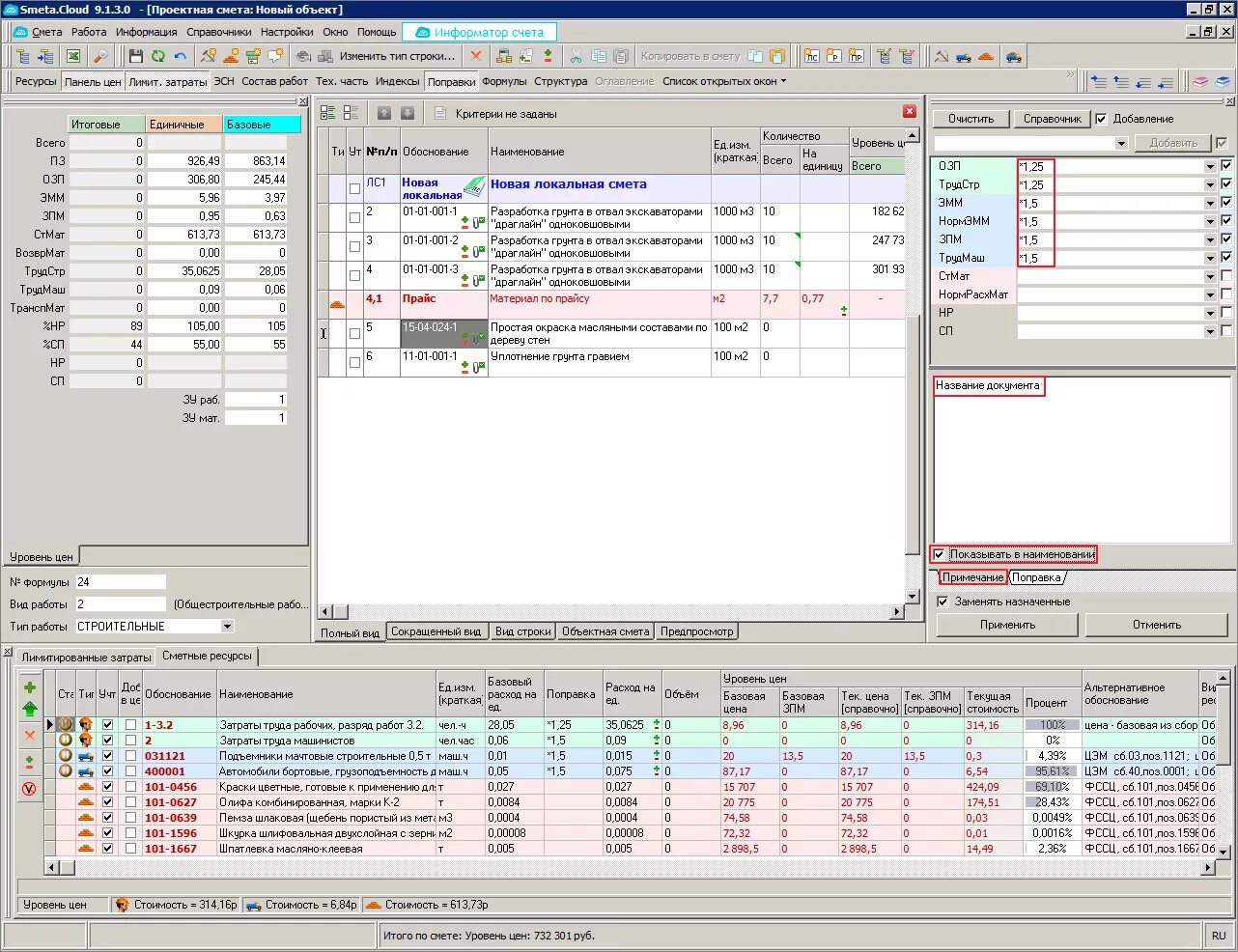Click the Информатор счета cloud icon
The width and height of the screenshot is (1238, 952).
click(422, 33)
